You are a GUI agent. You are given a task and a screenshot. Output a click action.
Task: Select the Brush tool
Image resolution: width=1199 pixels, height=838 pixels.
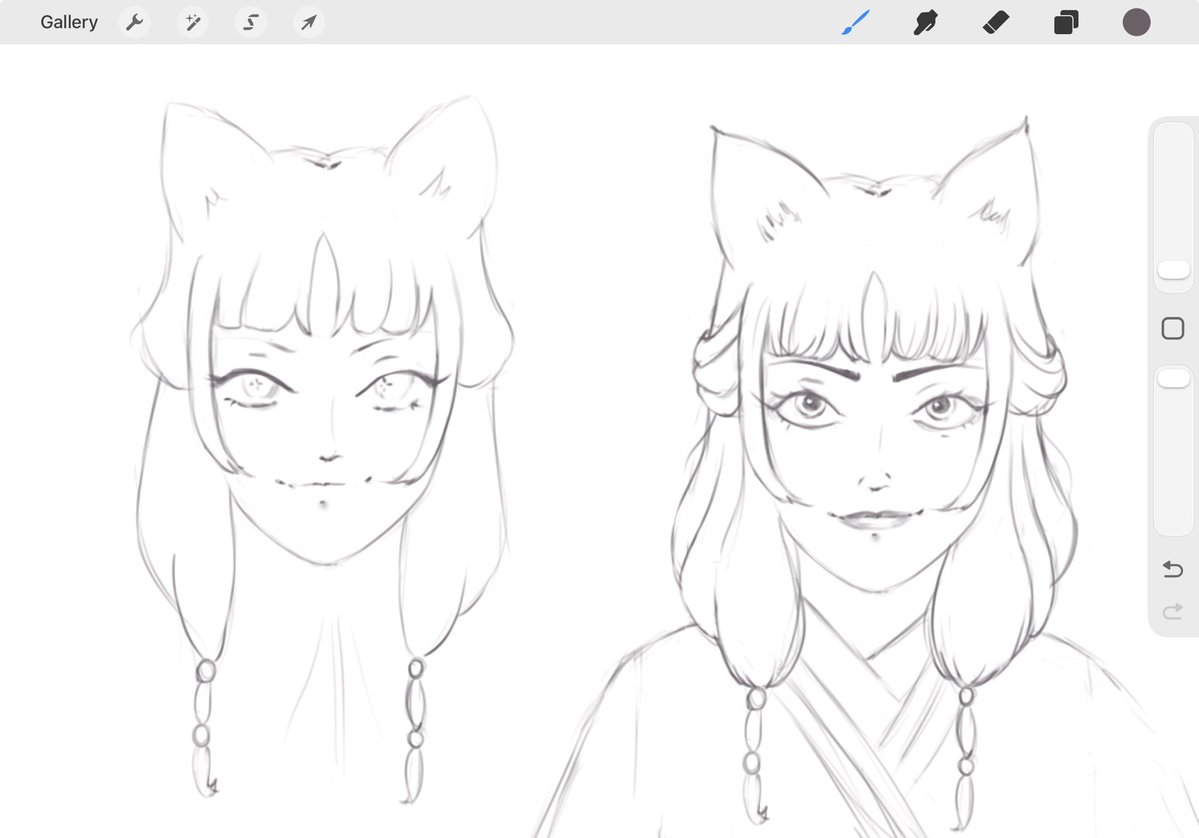pos(856,22)
